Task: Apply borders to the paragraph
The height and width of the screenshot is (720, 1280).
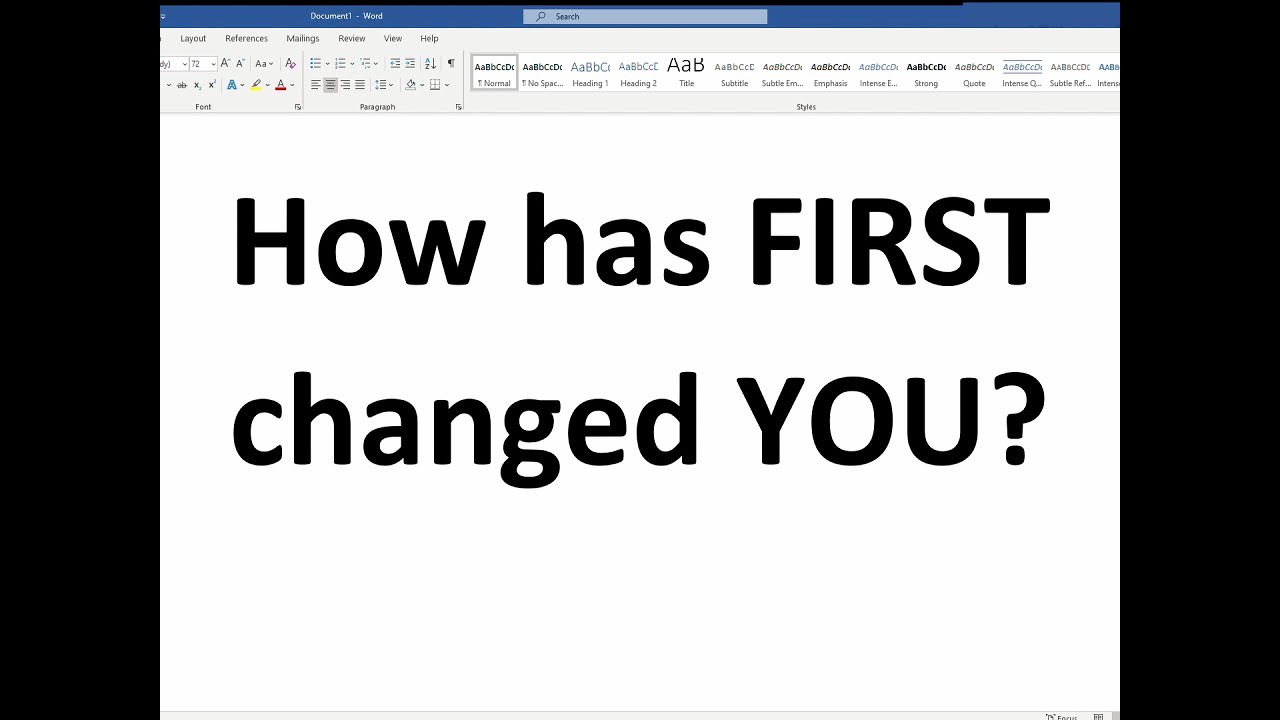Action: (435, 85)
